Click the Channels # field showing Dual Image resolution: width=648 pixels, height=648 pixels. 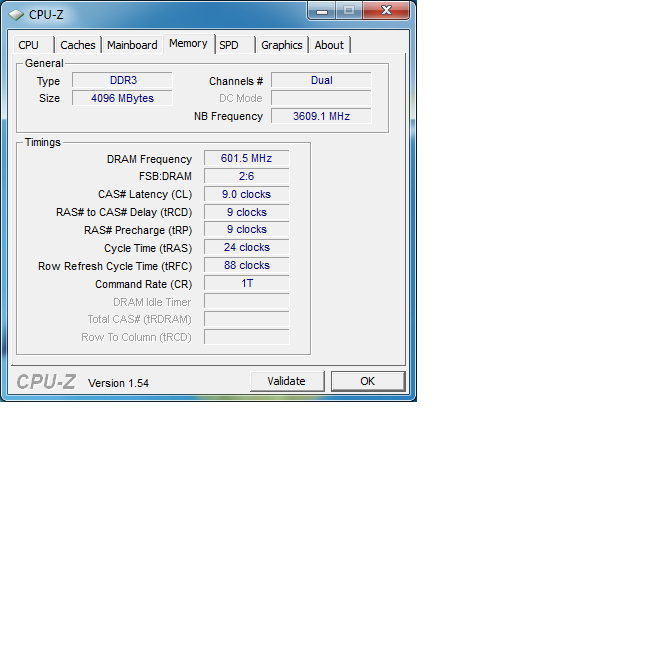pyautogui.click(x=321, y=80)
